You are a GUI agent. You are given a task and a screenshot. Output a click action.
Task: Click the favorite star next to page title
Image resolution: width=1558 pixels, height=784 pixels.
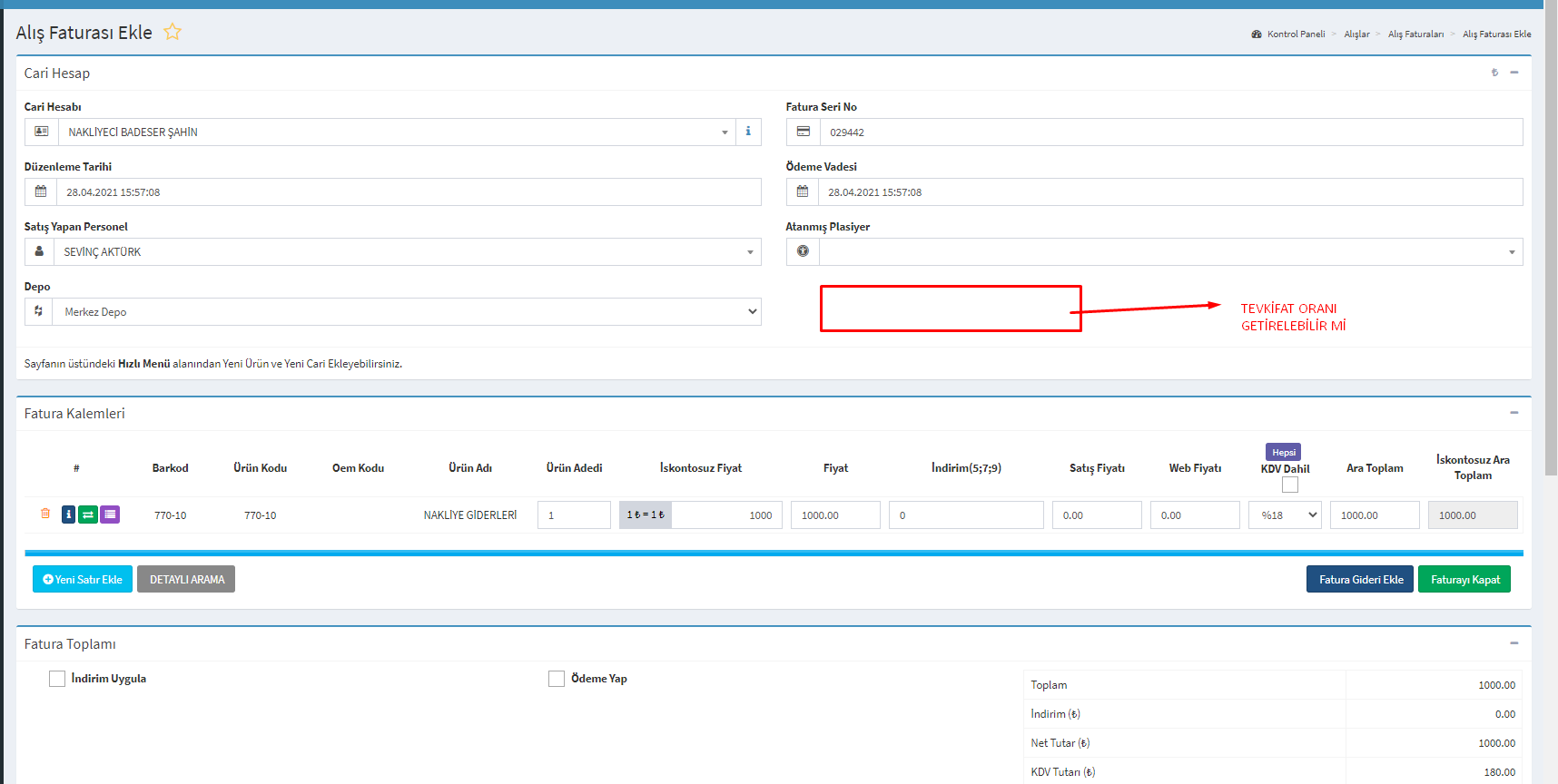tap(173, 33)
